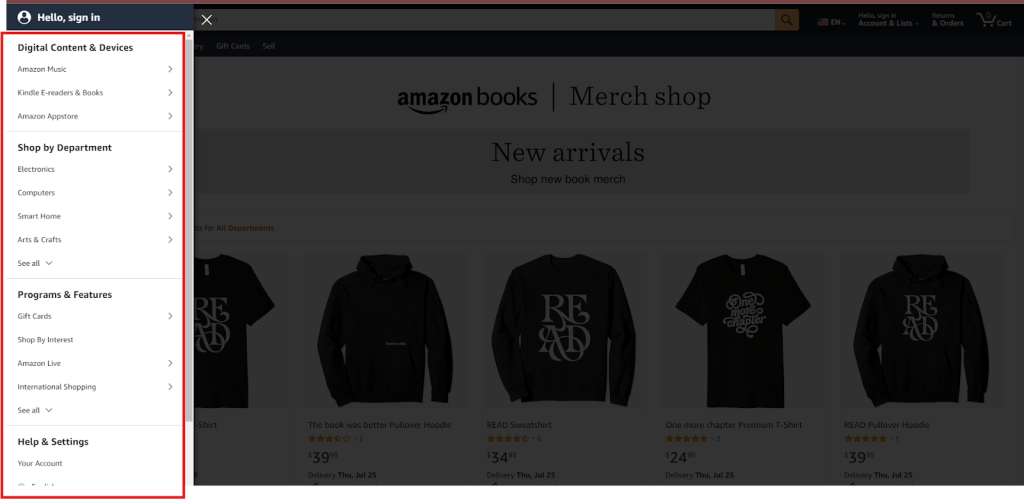Click the search magnifier button
Screen dimensions: 1024x499
click(x=787, y=20)
